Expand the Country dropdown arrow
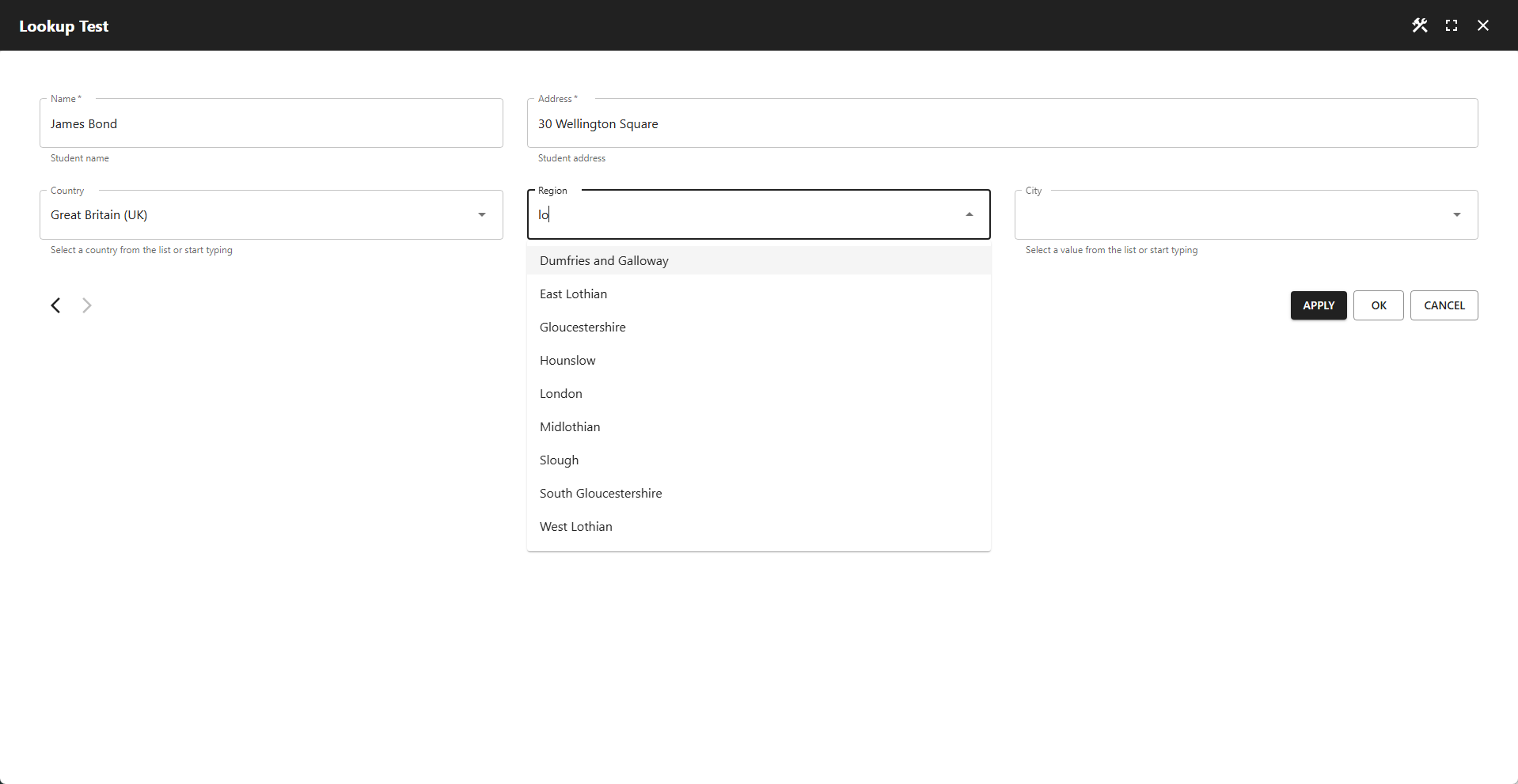This screenshot has height=784, width=1518. [481, 214]
